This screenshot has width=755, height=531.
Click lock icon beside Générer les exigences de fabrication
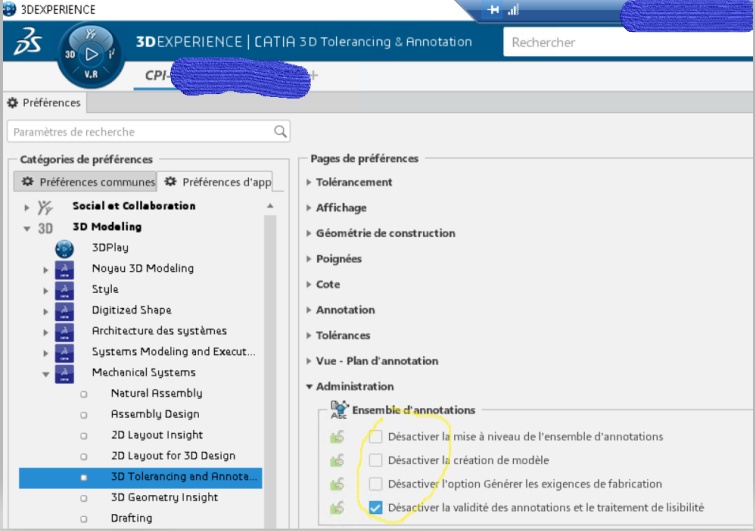(337, 484)
